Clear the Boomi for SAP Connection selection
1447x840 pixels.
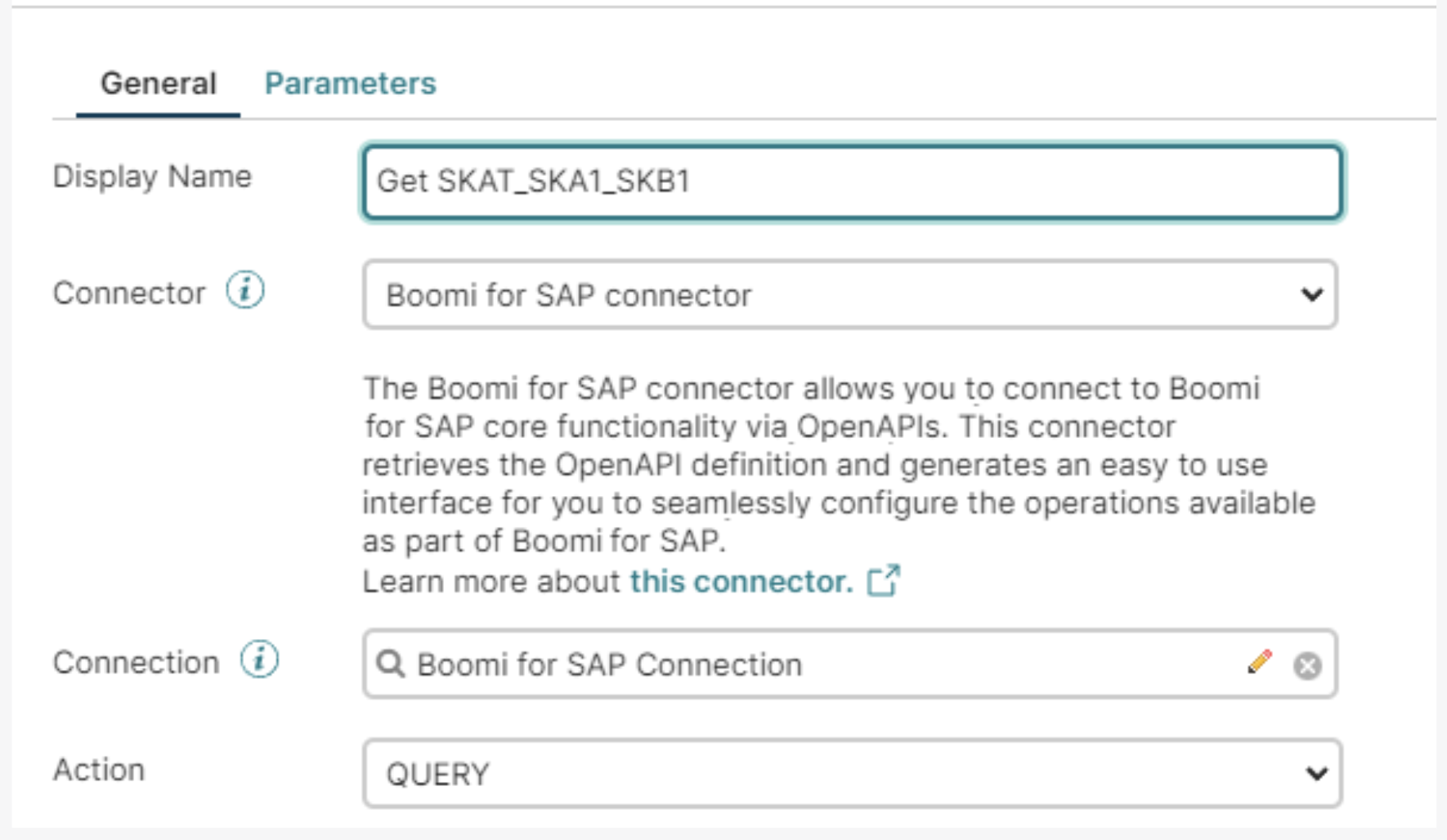pyautogui.click(x=1307, y=665)
